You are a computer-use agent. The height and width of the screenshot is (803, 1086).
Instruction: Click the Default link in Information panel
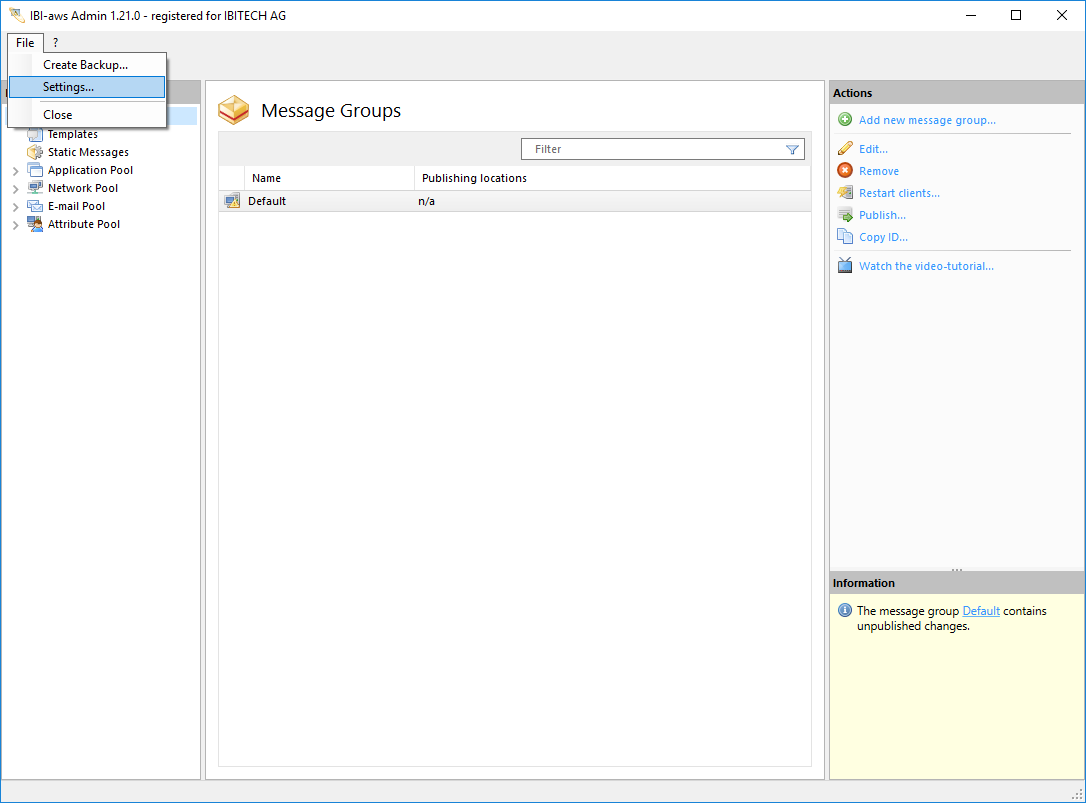tap(981, 611)
